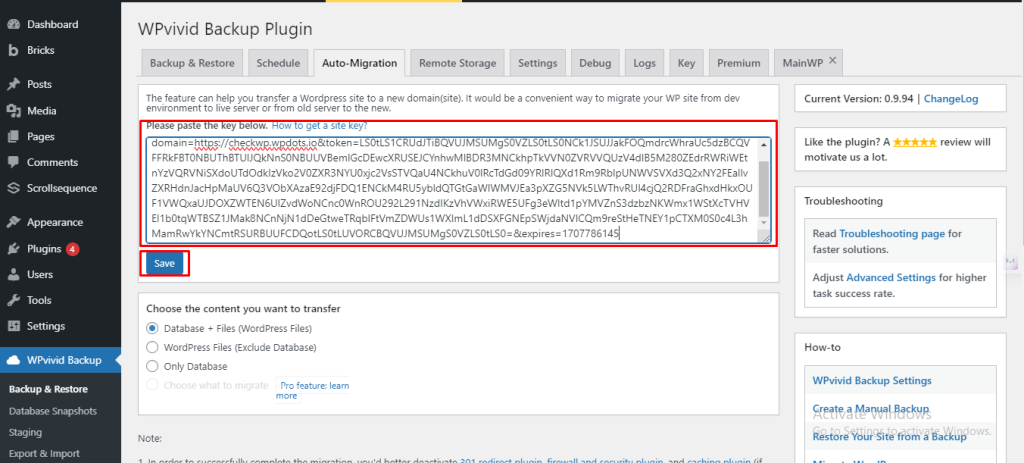Open the Troubleshooting page link
Viewport: 1024px width, 463px height.
pyautogui.click(x=892, y=233)
